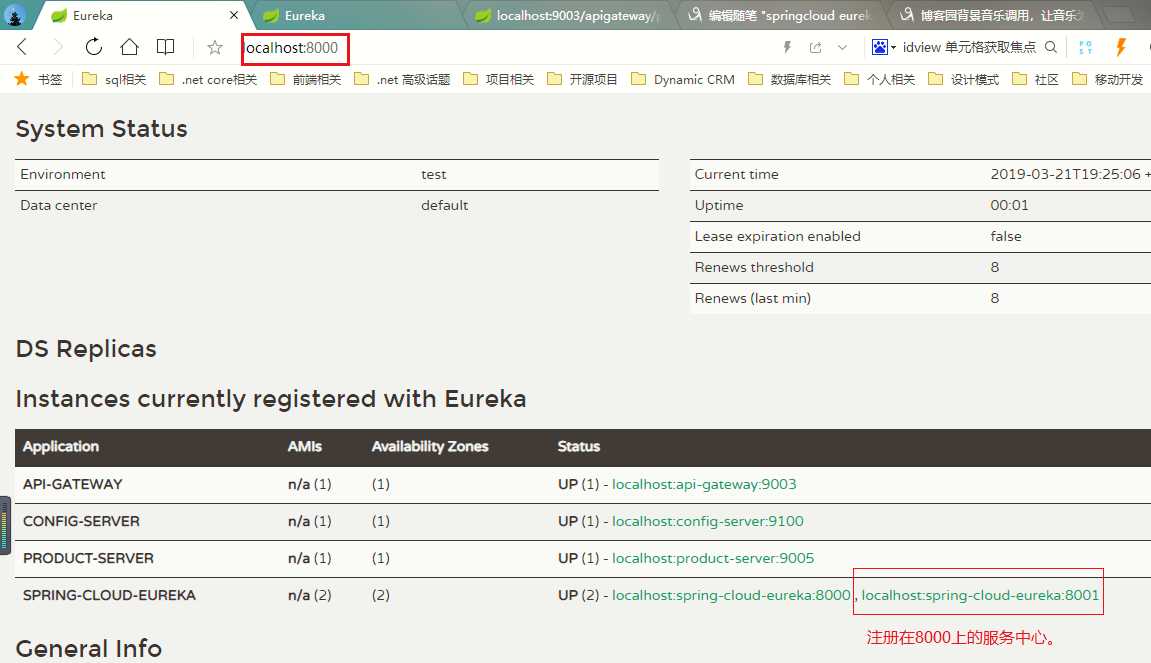Open the 设计模式 bookmark folder
The height and width of the screenshot is (663, 1151).
tap(963, 79)
